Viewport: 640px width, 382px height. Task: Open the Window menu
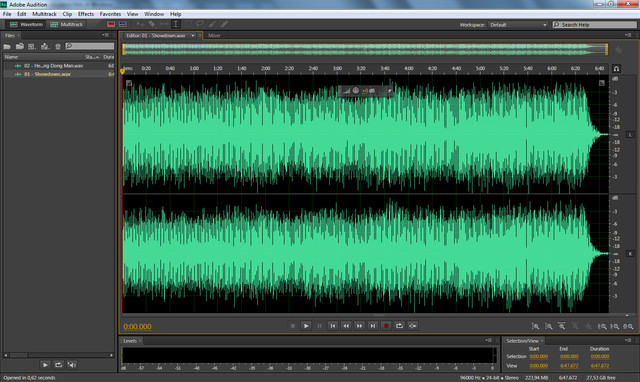pos(154,14)
